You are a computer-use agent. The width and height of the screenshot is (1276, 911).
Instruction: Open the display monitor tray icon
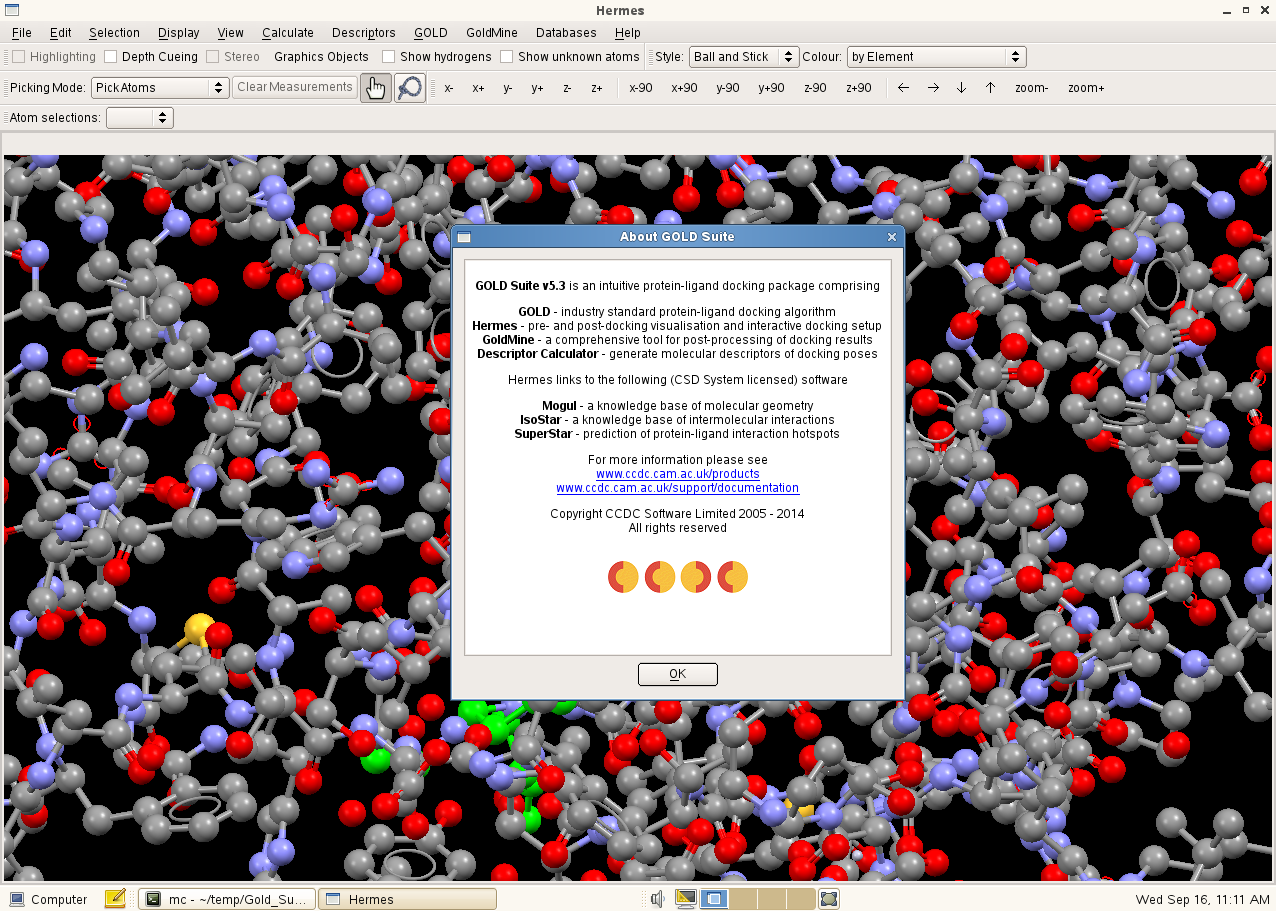[x=686, y=899]
